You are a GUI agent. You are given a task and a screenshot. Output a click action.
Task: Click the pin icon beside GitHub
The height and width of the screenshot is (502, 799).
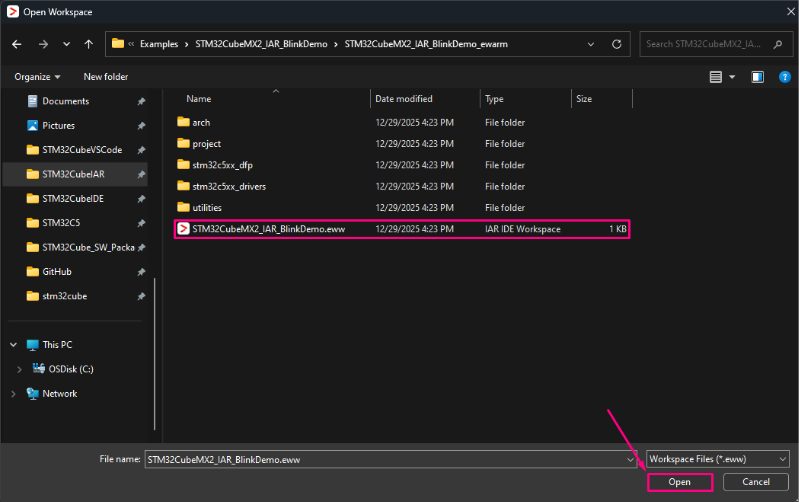coord(141,272)
